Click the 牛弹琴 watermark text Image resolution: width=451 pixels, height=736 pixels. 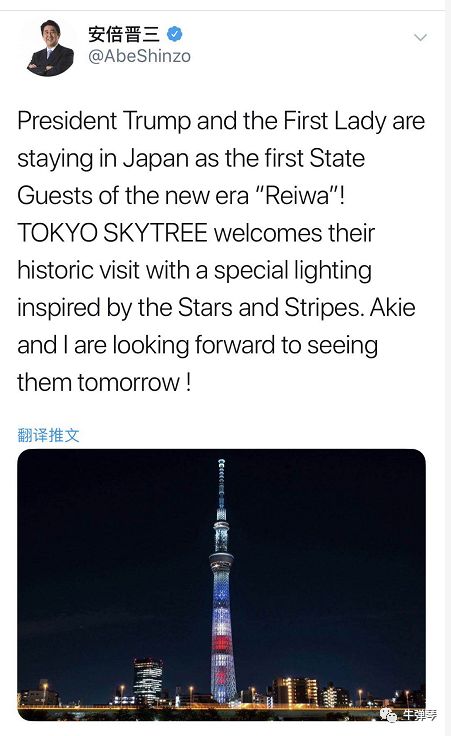tap(420, 715)
